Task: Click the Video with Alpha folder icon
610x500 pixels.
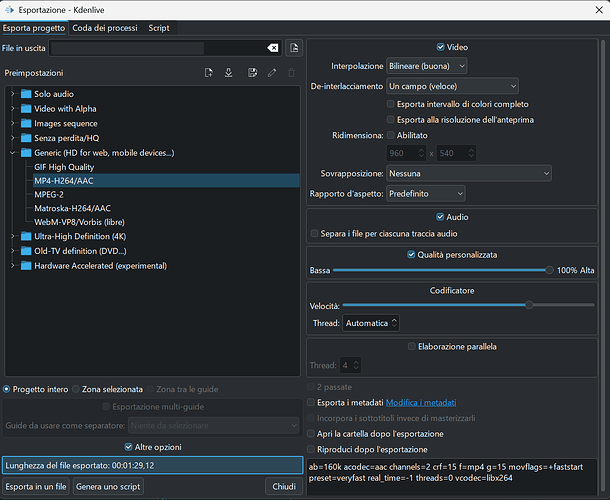Action: coord(26,109)
